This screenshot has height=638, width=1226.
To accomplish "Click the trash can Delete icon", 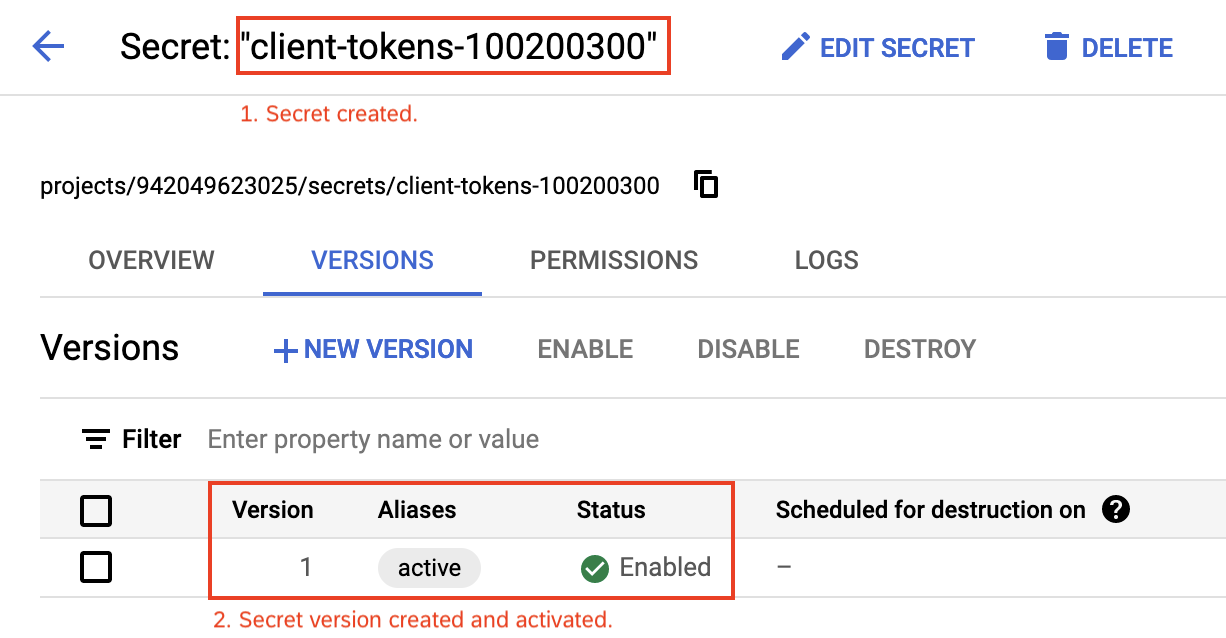I will click(x=1056, y=47).
